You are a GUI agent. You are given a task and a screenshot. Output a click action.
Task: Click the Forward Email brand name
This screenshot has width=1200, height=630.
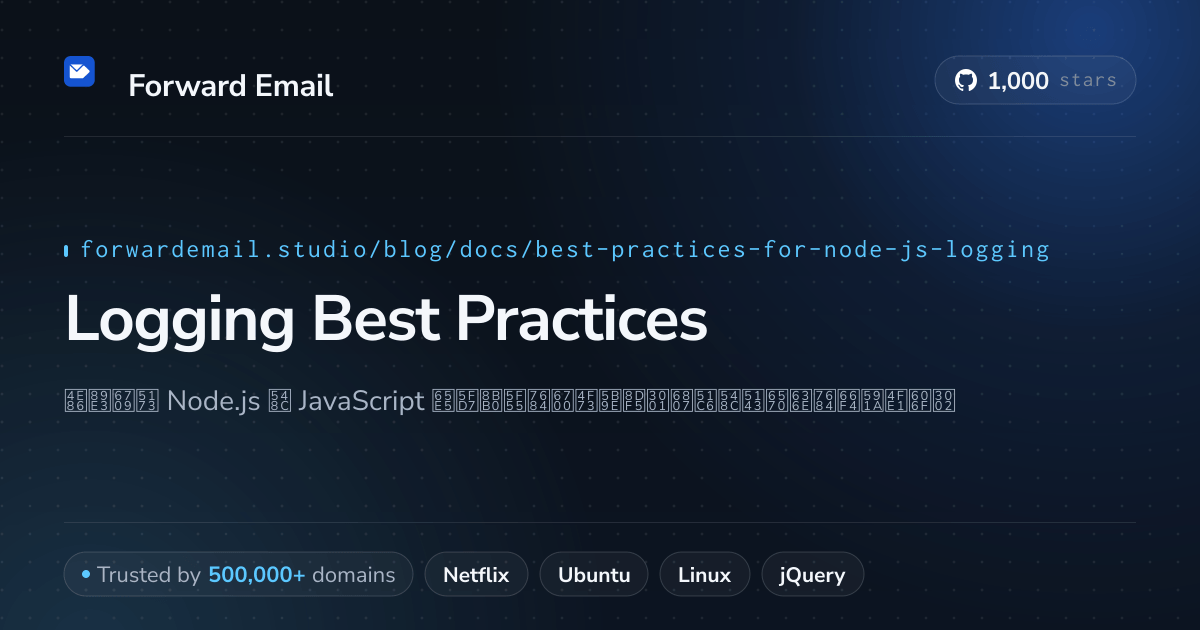point(231,86)
